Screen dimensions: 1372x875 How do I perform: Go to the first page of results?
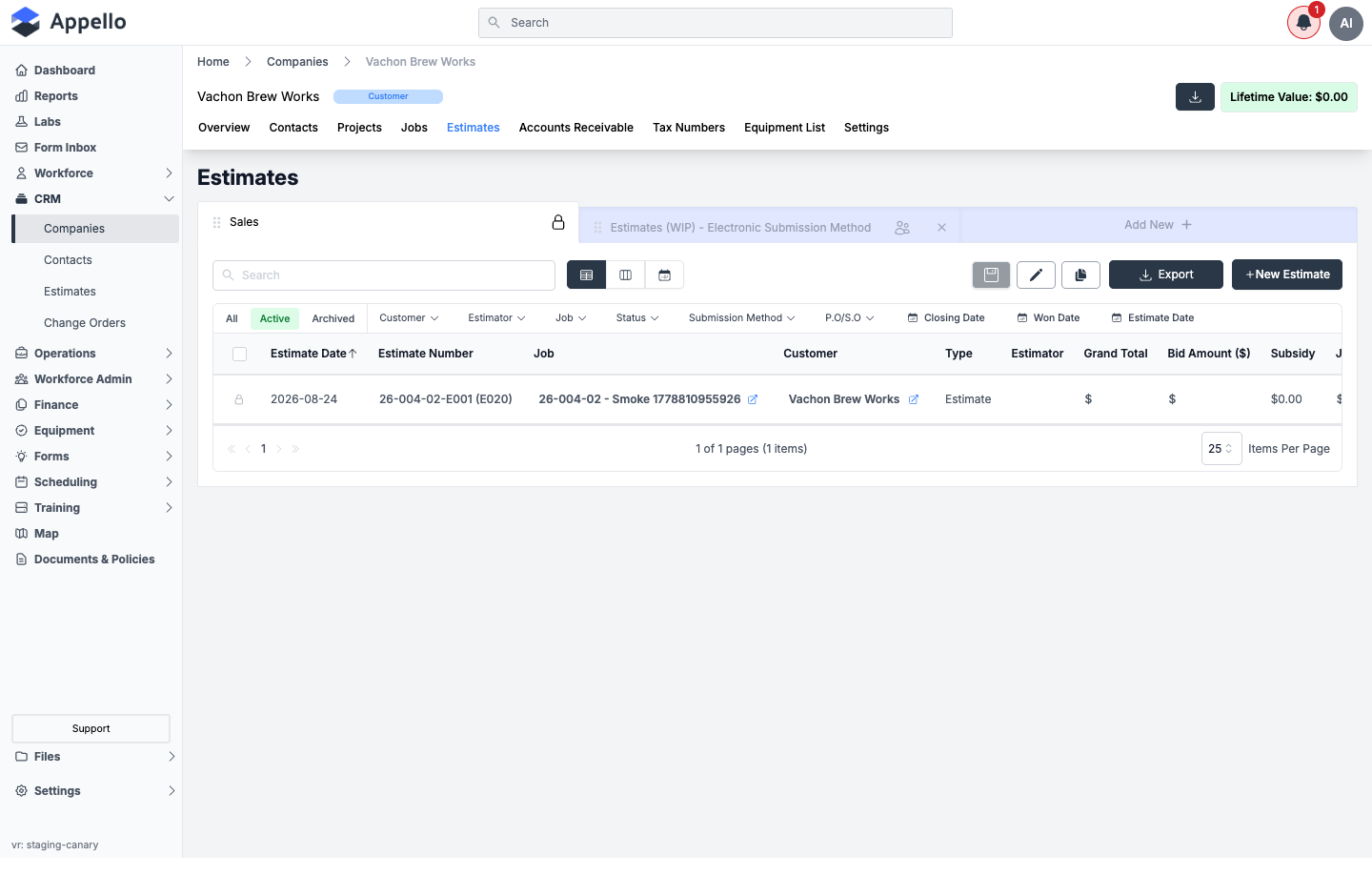tap(231, 449)
